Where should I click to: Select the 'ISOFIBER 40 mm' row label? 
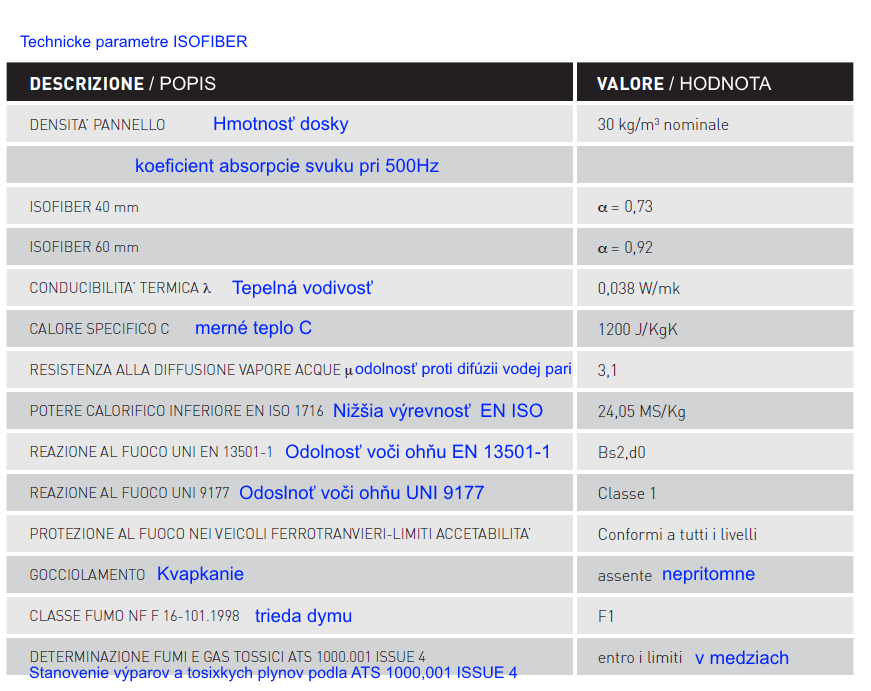[84, 207]
